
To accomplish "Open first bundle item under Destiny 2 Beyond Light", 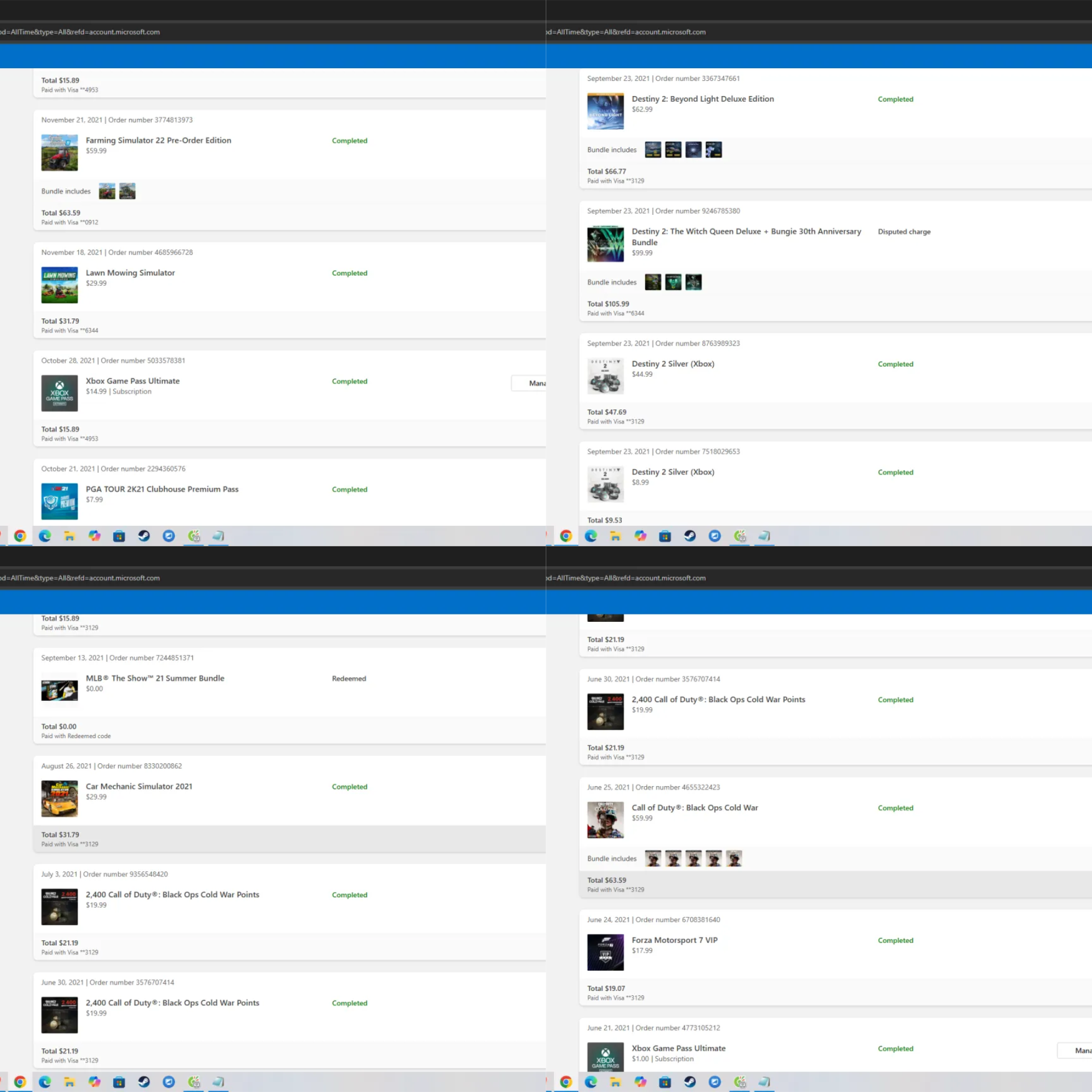I will (653, 150).
